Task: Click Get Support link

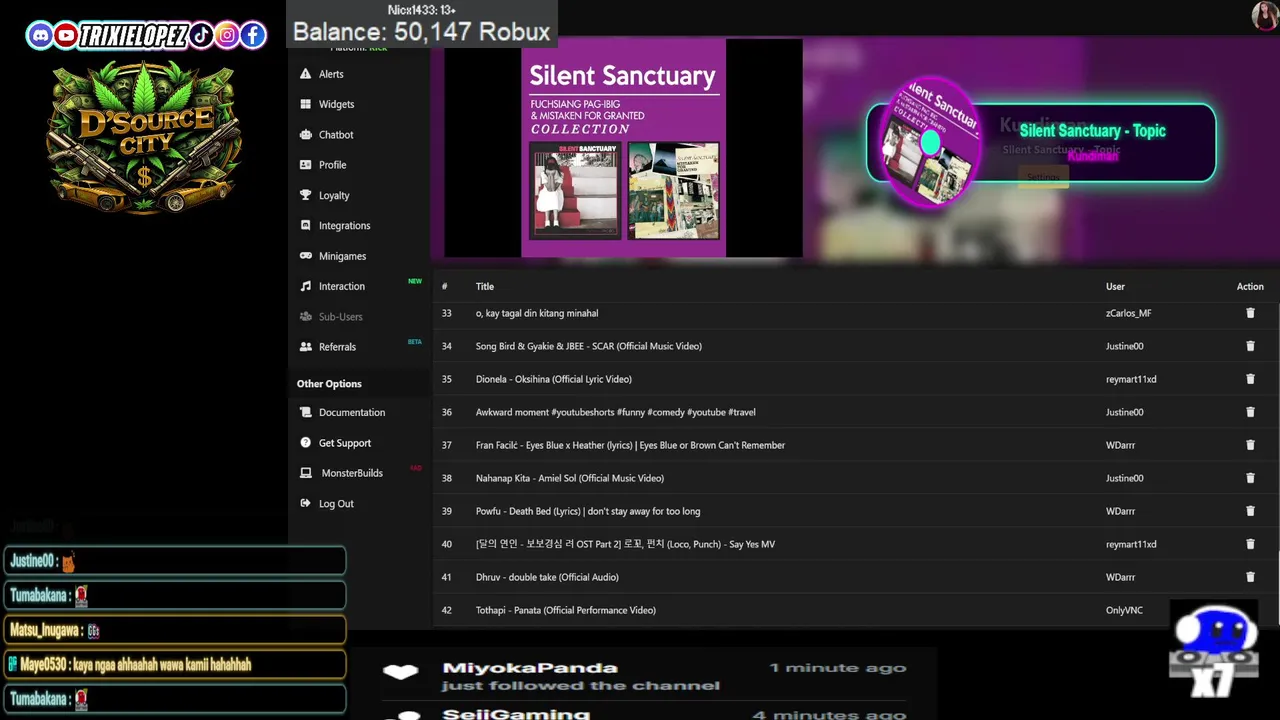Action: [x=345, y=443]
